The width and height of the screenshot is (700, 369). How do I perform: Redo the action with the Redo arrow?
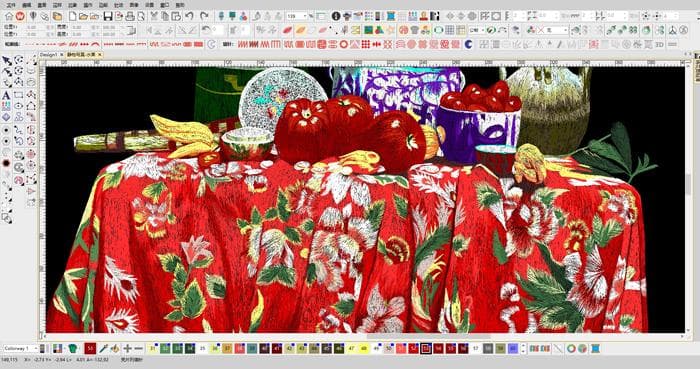tap(204, 17)
